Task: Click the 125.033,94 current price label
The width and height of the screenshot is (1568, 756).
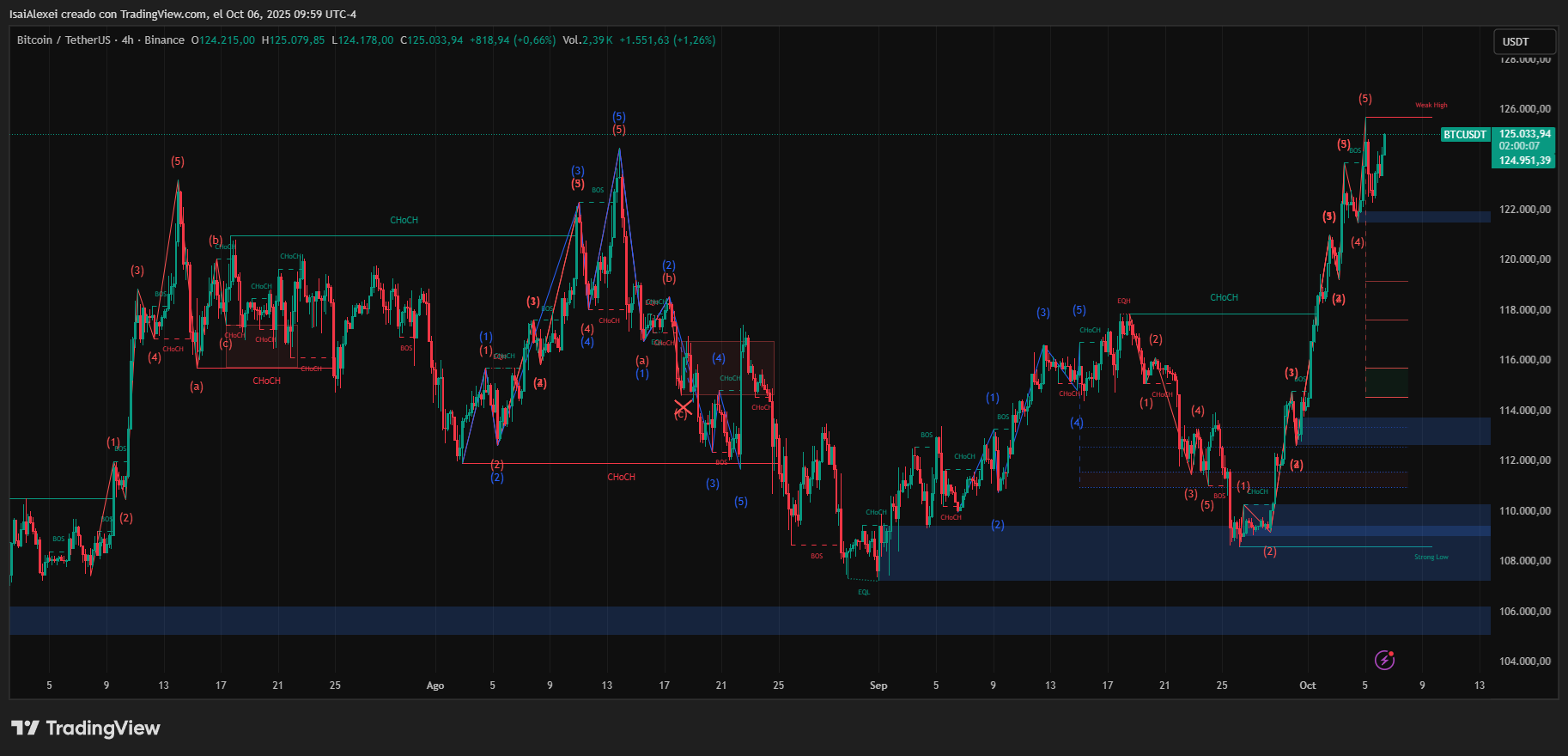Action: click(1524, 134)
